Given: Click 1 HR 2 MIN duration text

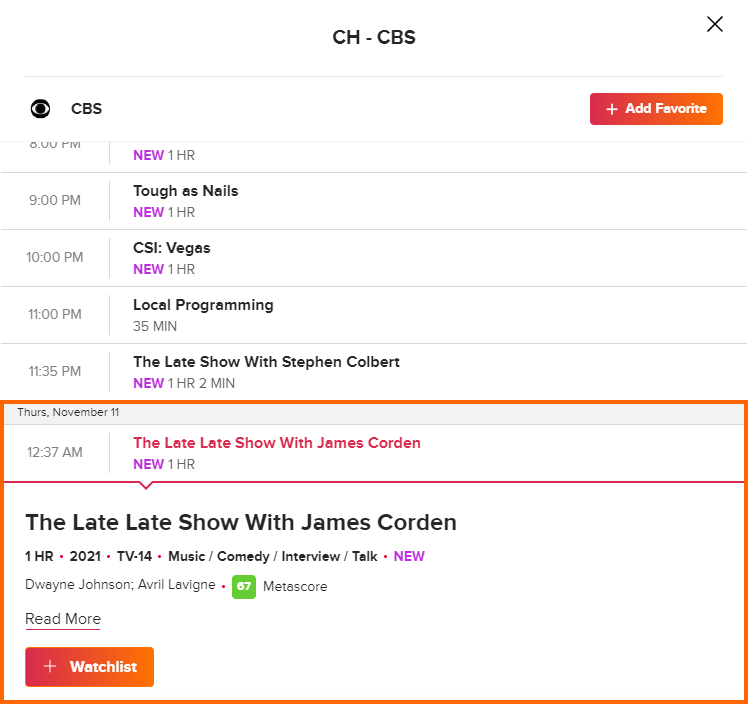Looking at the screenshot, I should pyautogui.click(x=201, y=383).
